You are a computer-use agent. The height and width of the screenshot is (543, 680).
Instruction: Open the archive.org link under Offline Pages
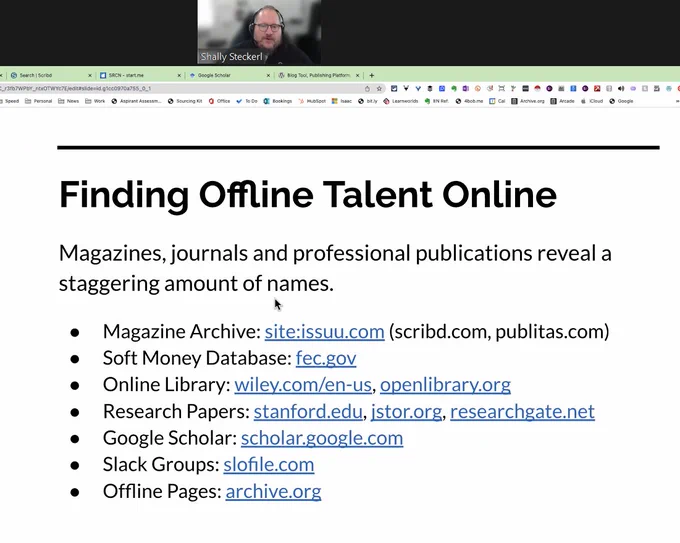pos(273,491)
